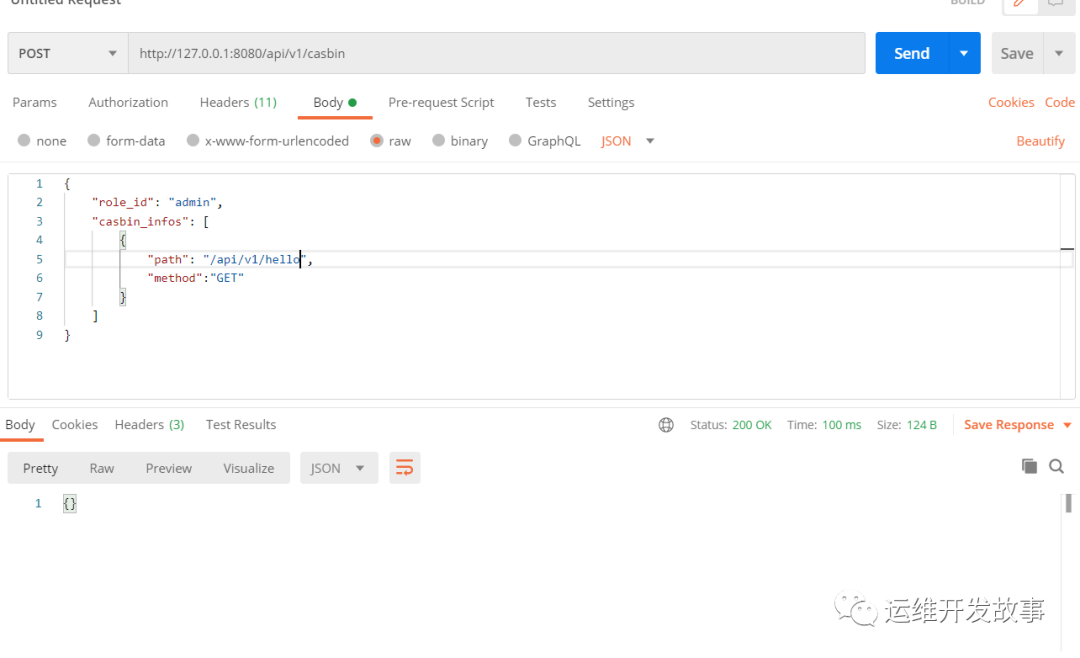Click the pencil edit icon
1080x658 pixels.
coord(1019,3)
